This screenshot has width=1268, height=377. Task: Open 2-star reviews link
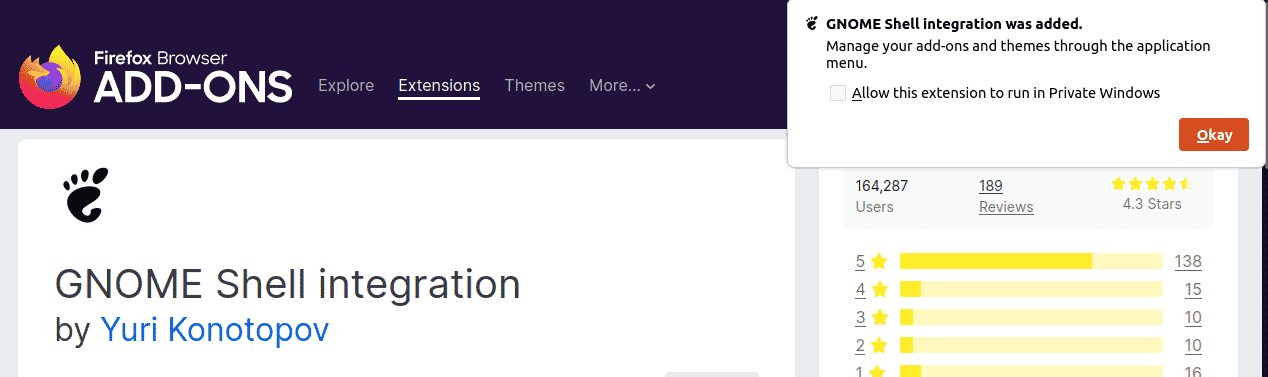[x=871, y=346]
